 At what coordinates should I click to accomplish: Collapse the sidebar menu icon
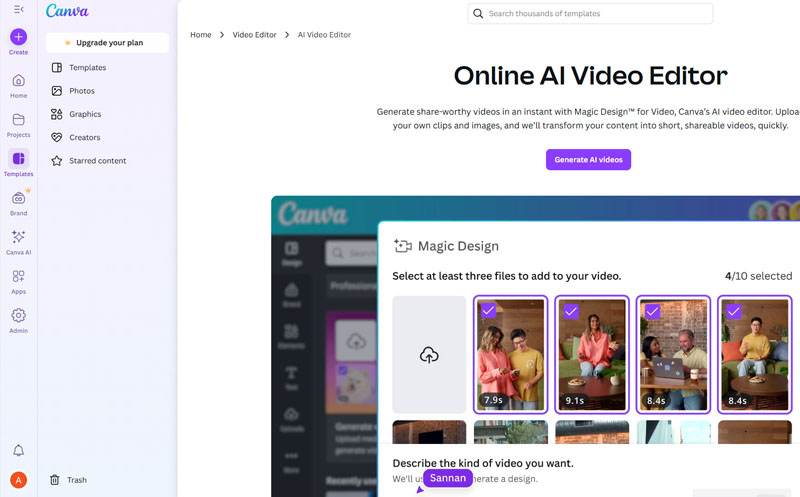(18, 9)
